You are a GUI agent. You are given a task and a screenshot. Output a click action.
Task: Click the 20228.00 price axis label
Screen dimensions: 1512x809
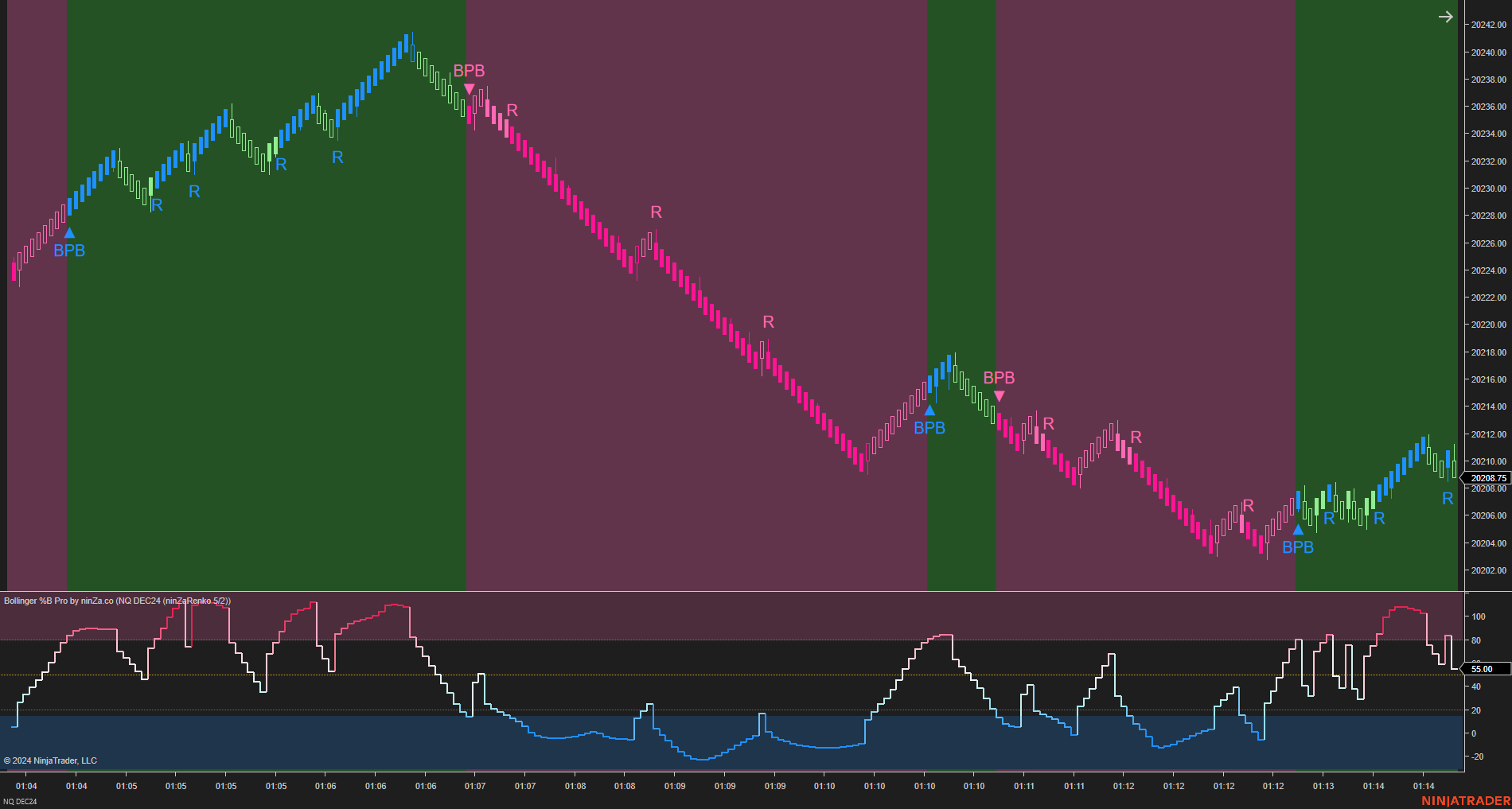[1488, 216]
